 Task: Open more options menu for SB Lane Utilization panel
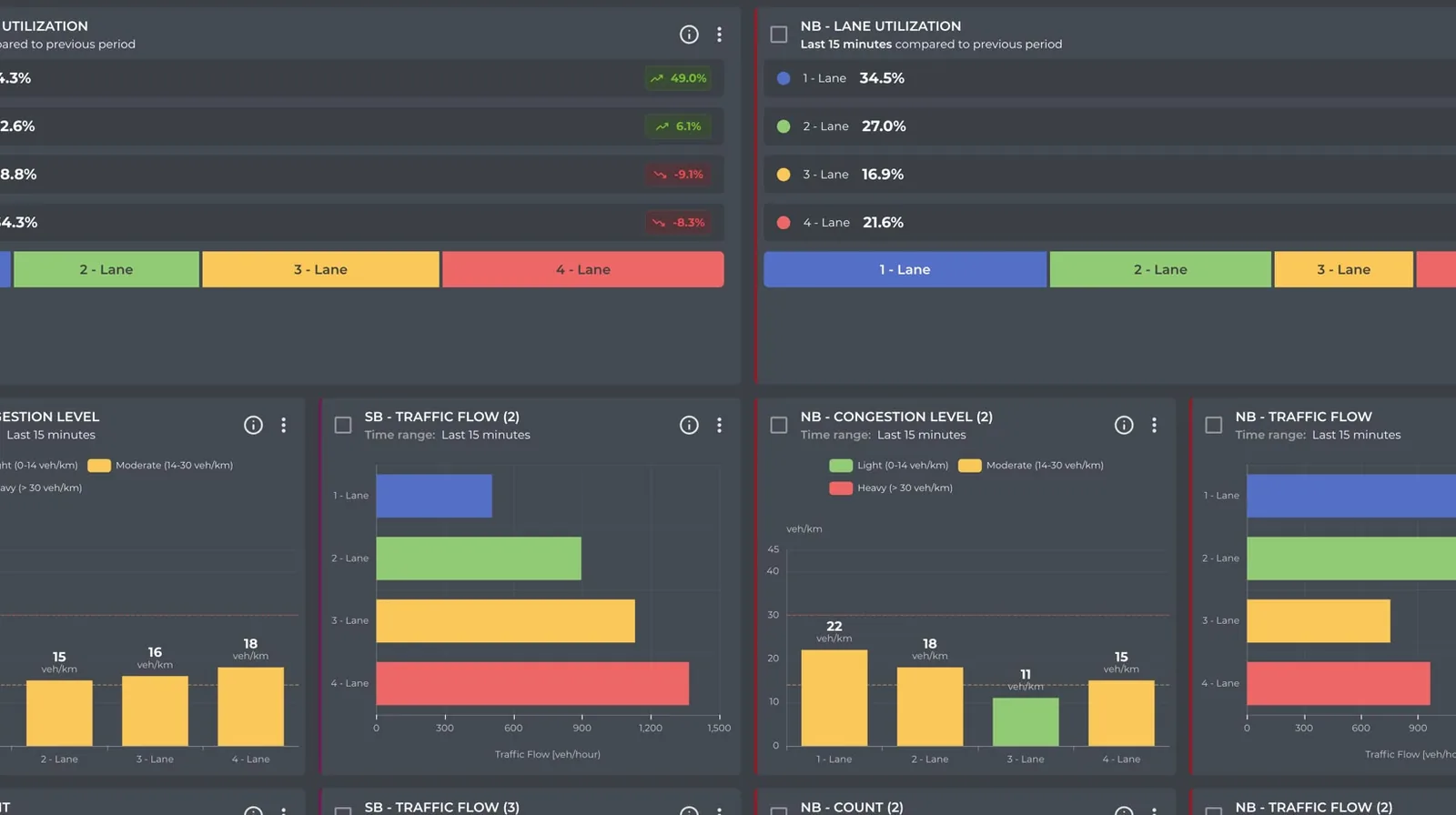pyautogui.click(x=719, y=35)
